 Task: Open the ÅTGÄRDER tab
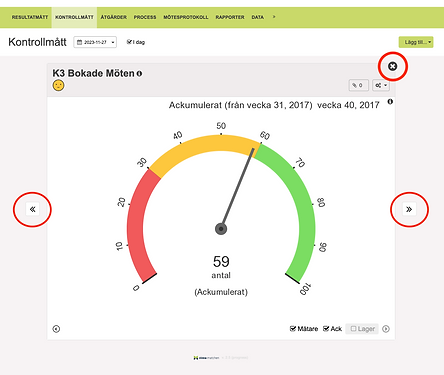[114, 17]
